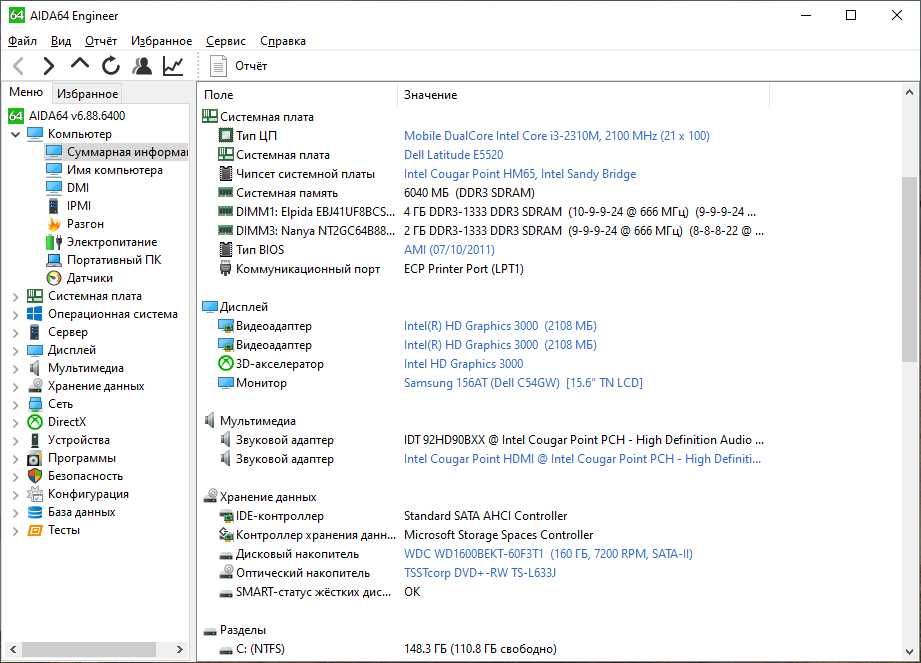Open the WDC WD1600BEKT-60F3T1 drive link

coord(548,554)
